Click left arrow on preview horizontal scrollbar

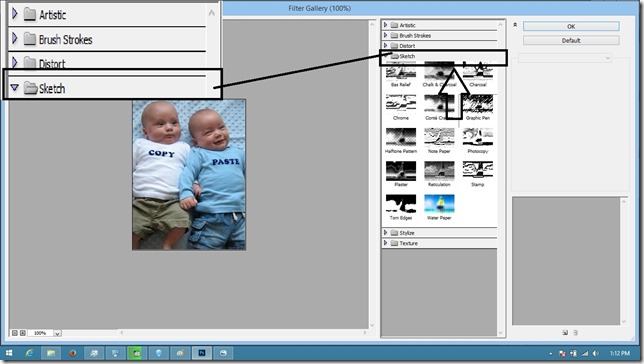tap(122, 332)
